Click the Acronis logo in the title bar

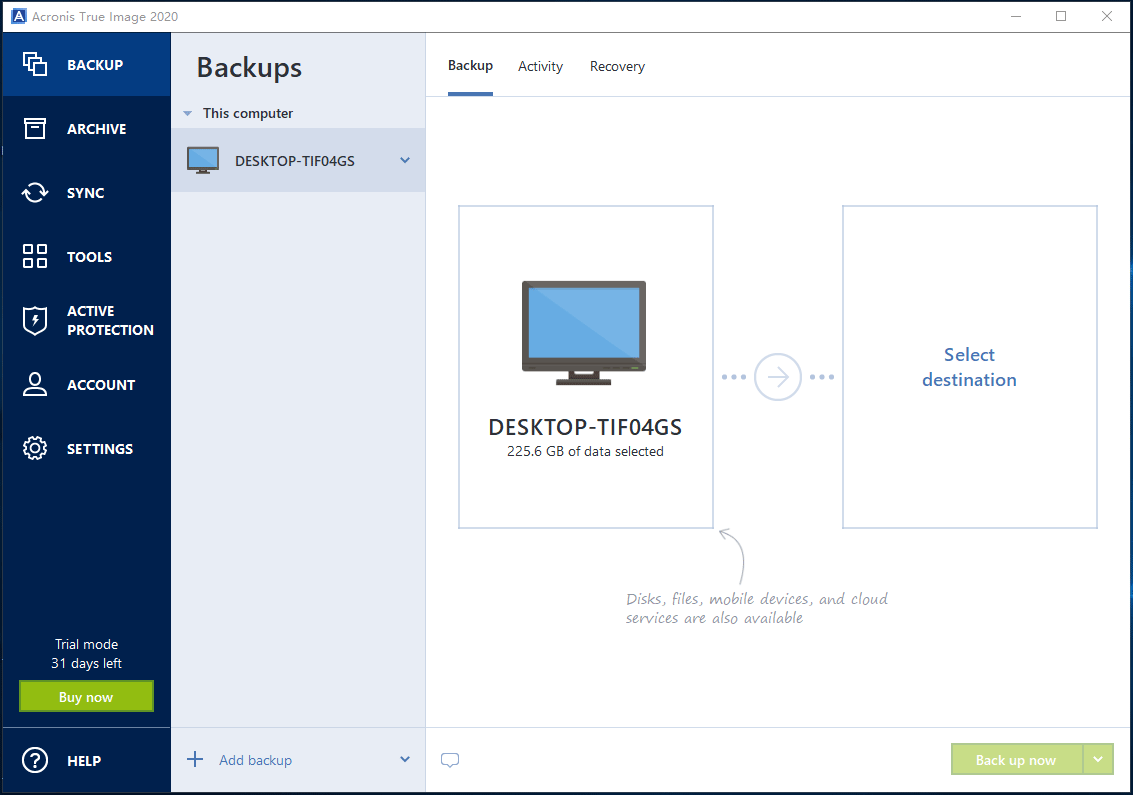[x=19, y=16]
